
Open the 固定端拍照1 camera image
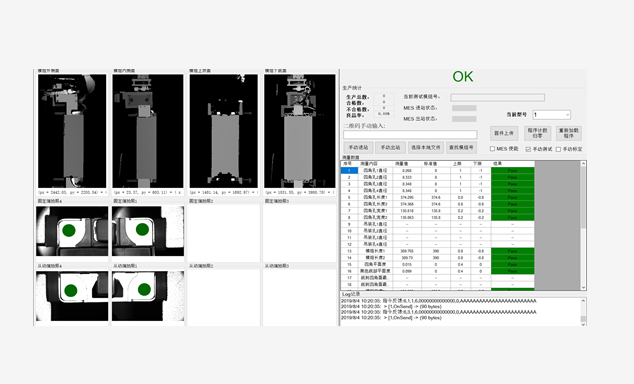(x=148, y=231)
